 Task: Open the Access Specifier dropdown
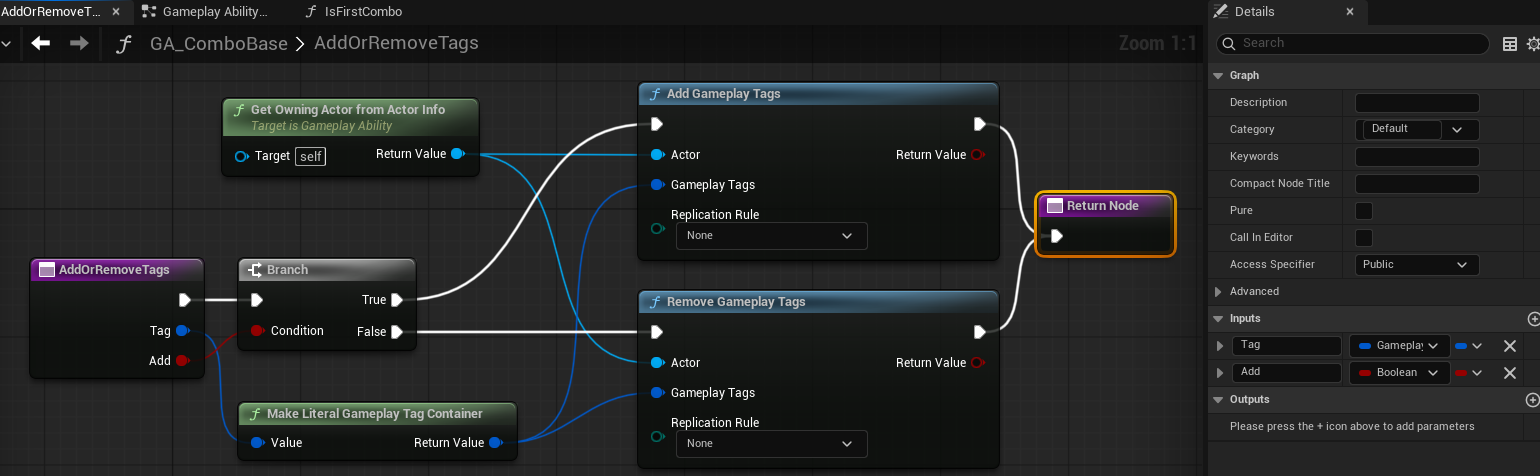[x=1416, y=265]
